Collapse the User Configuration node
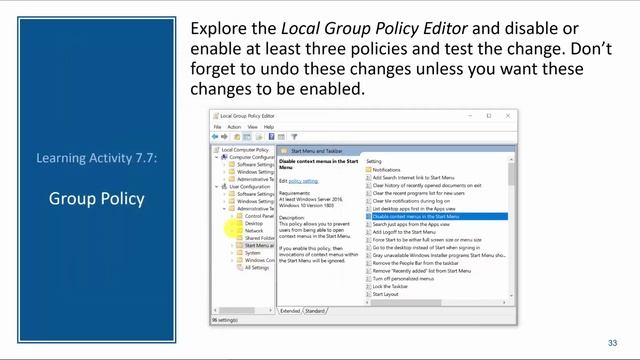 point(217,187)
